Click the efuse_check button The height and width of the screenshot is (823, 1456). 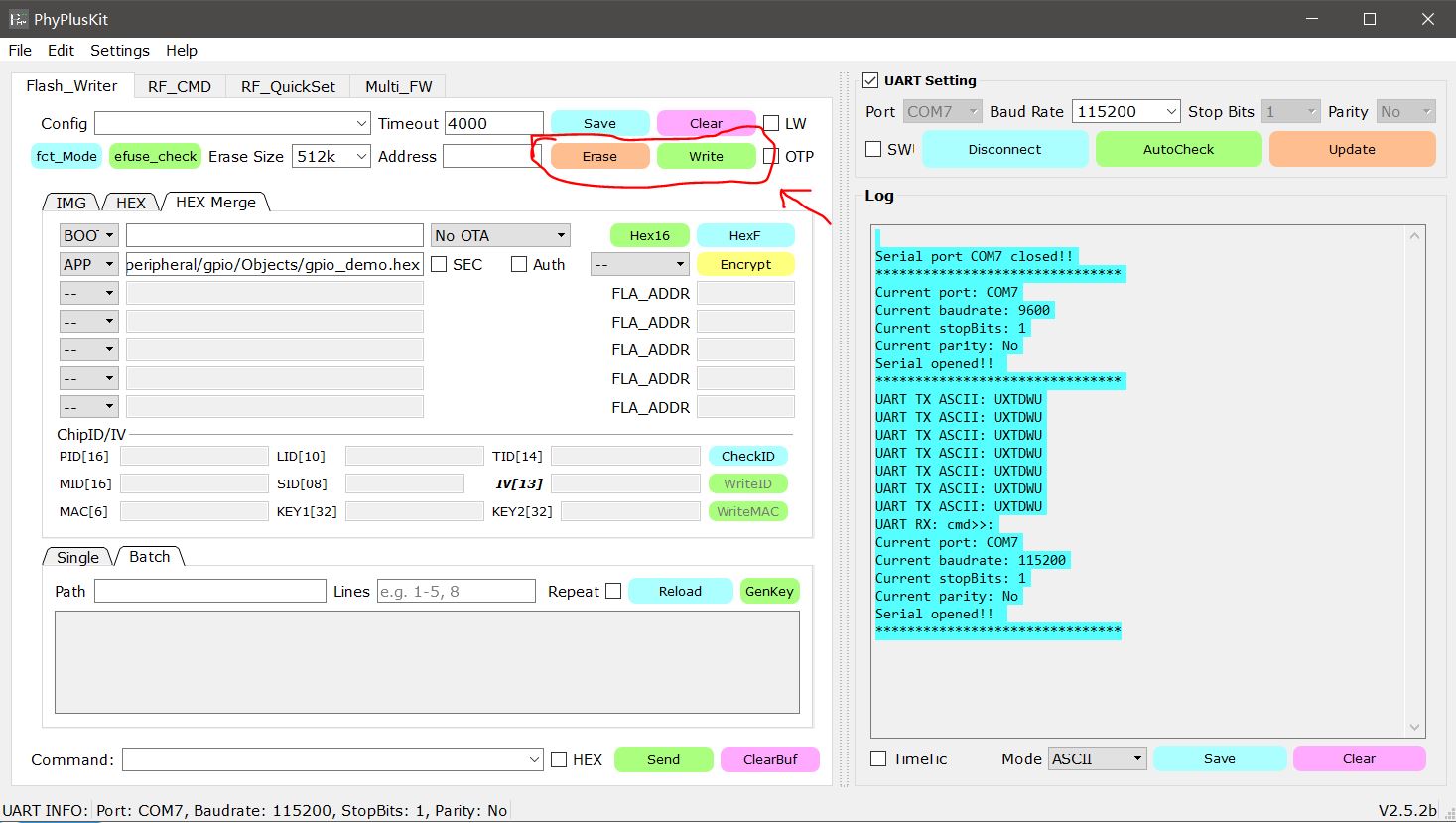coord(155,156)
